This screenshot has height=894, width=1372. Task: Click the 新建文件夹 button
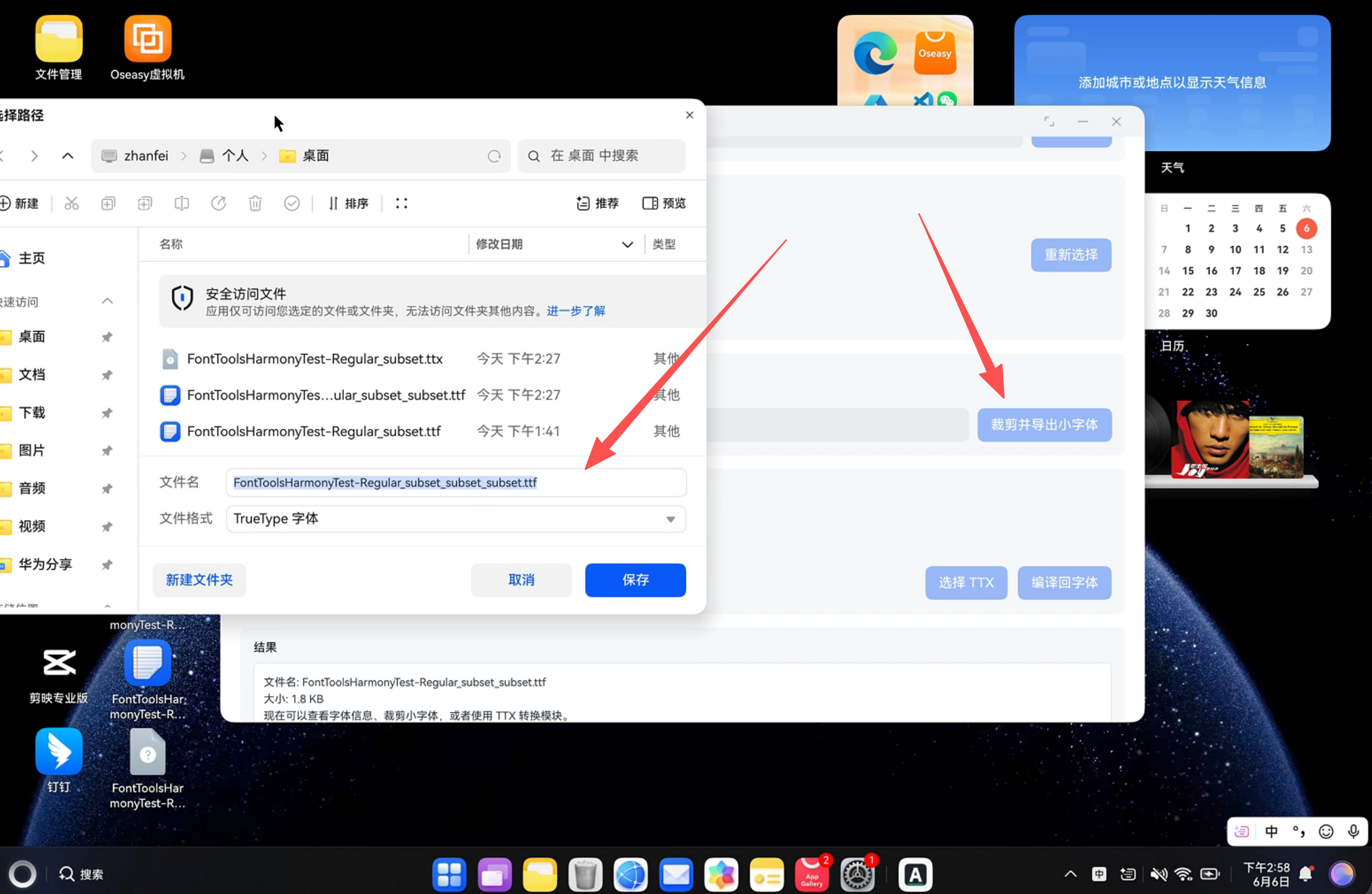coord(199,580)
